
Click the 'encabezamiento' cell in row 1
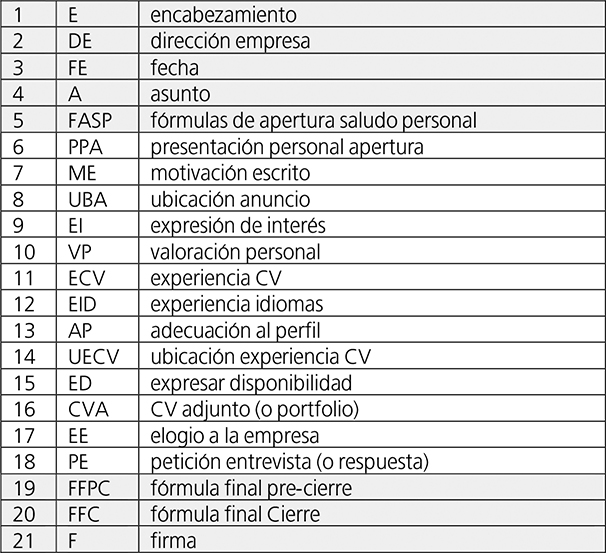[x=229, y=16]
